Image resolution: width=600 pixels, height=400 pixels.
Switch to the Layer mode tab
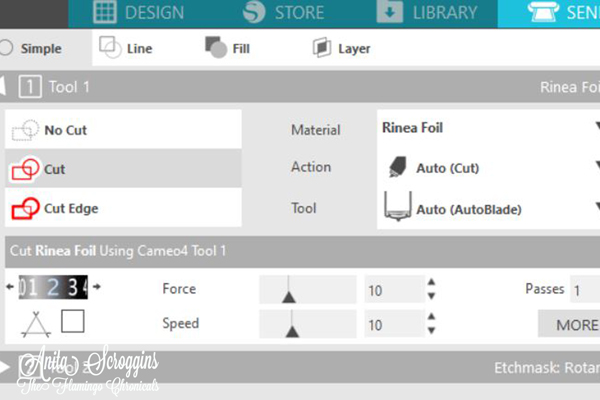tap(342, 48)
